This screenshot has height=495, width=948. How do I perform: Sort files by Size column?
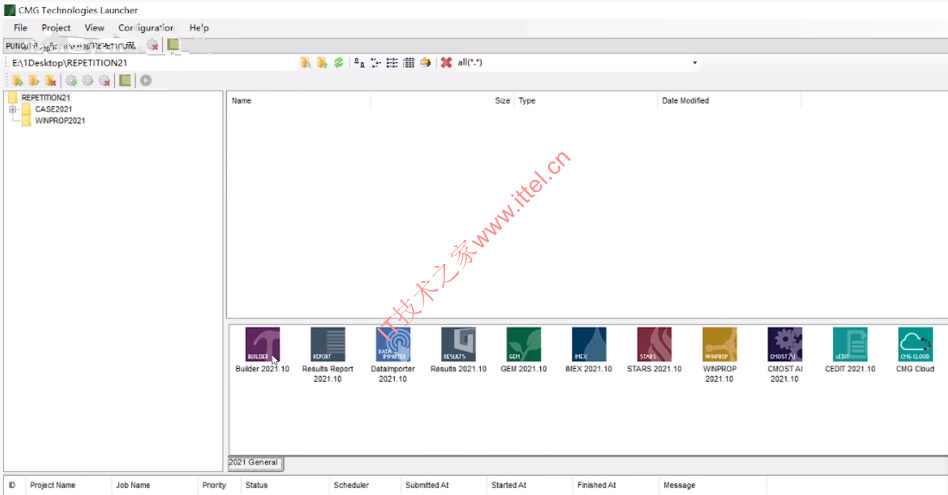pos(442,101)
